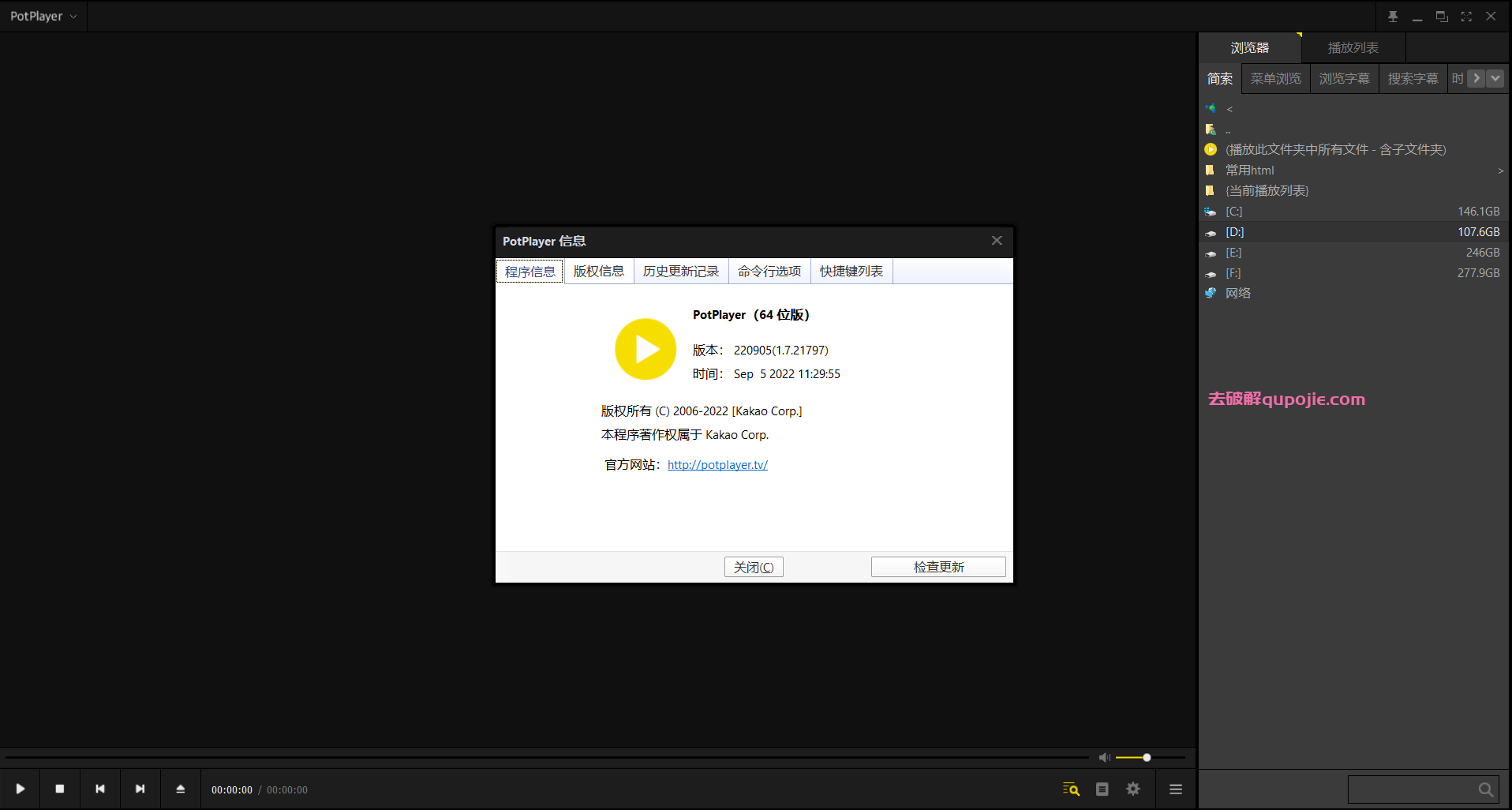Click the 常用html folder icon
This screenshot has height=810, width=1512.
pos(1210,171)
